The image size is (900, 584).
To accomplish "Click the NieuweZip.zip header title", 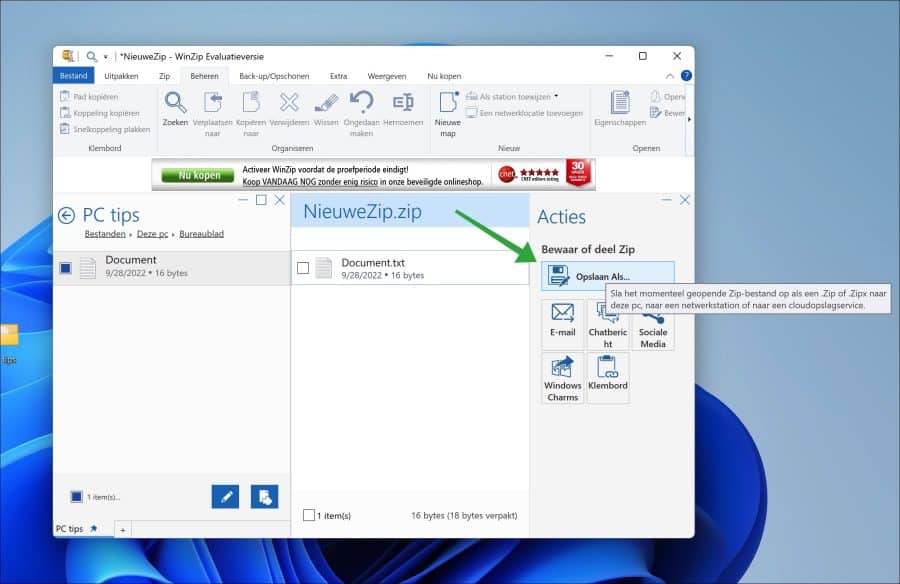I will tap(362, 211).
